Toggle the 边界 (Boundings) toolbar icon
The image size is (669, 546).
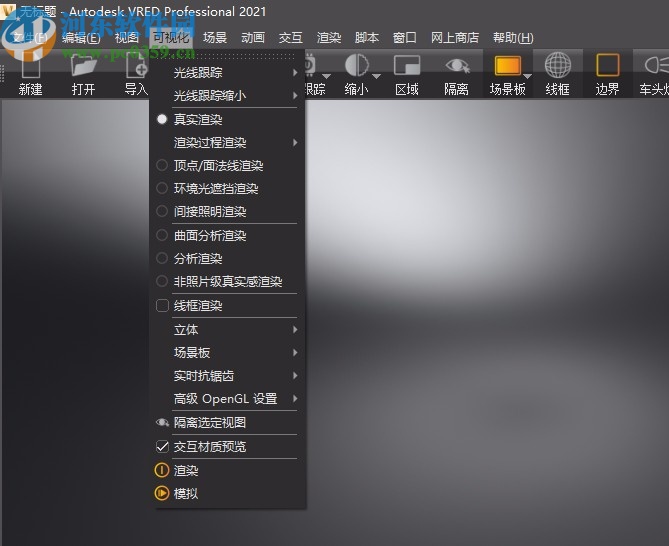click(608, 65)
